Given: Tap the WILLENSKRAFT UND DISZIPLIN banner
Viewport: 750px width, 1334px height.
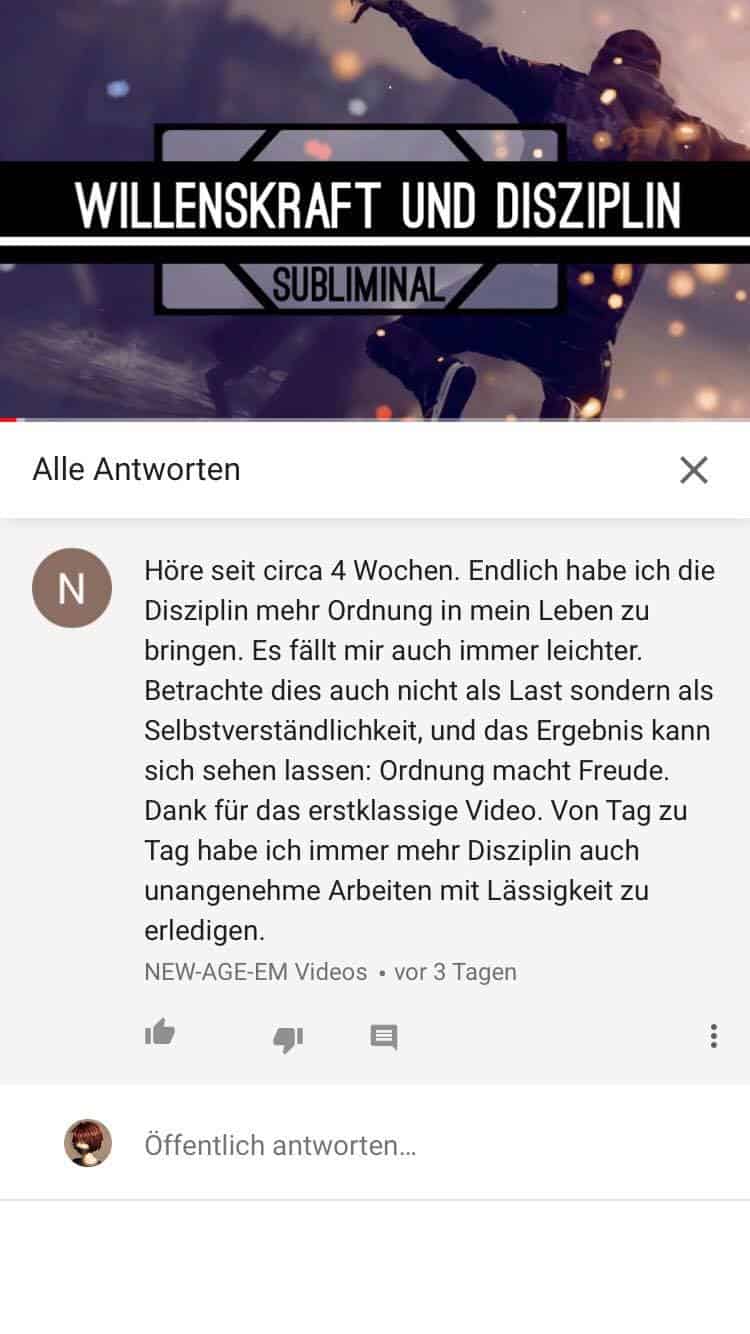Looking at the screenshot, I should pos(378,204).
